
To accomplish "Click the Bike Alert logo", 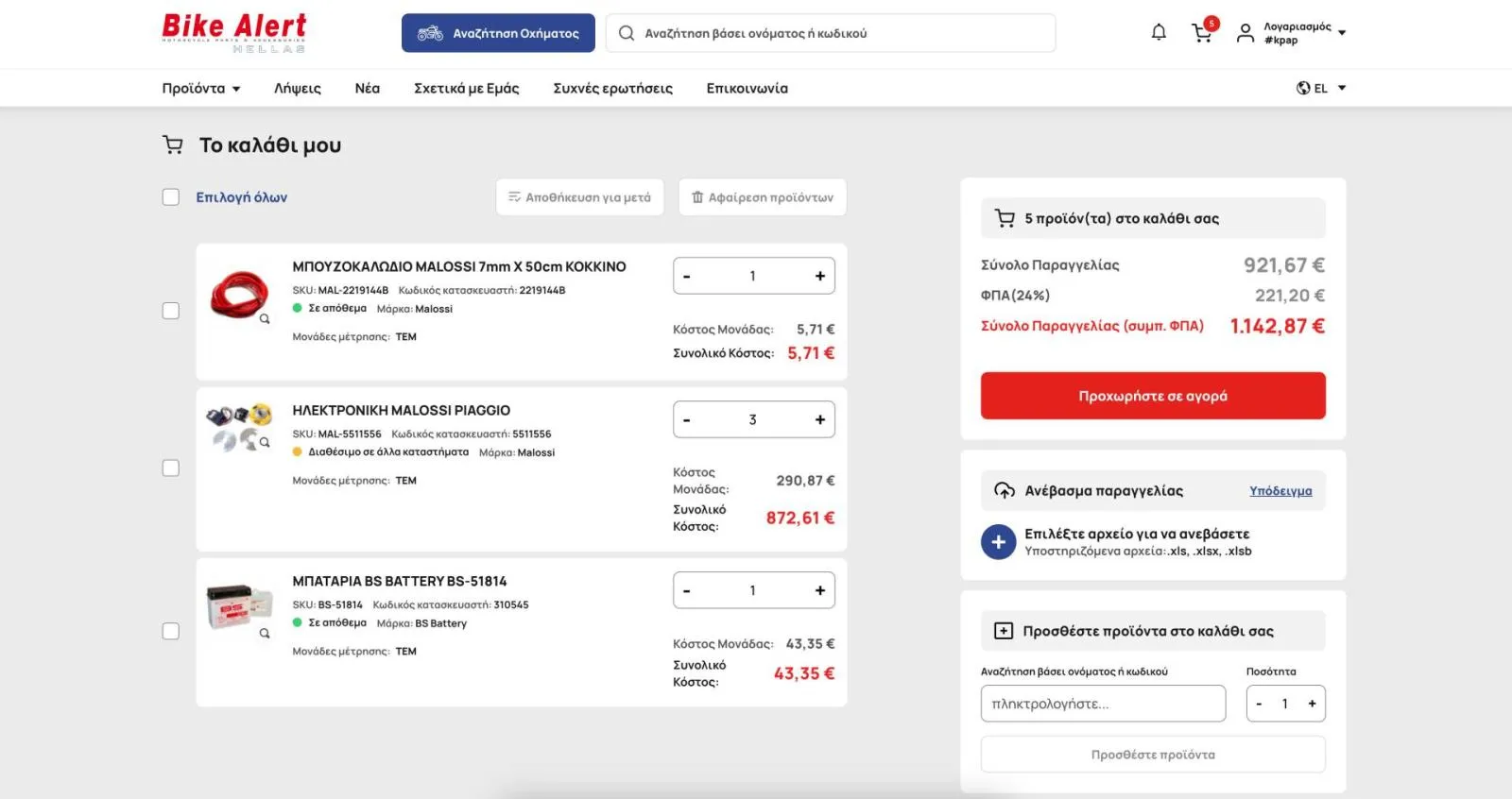I will click(234, 32).
